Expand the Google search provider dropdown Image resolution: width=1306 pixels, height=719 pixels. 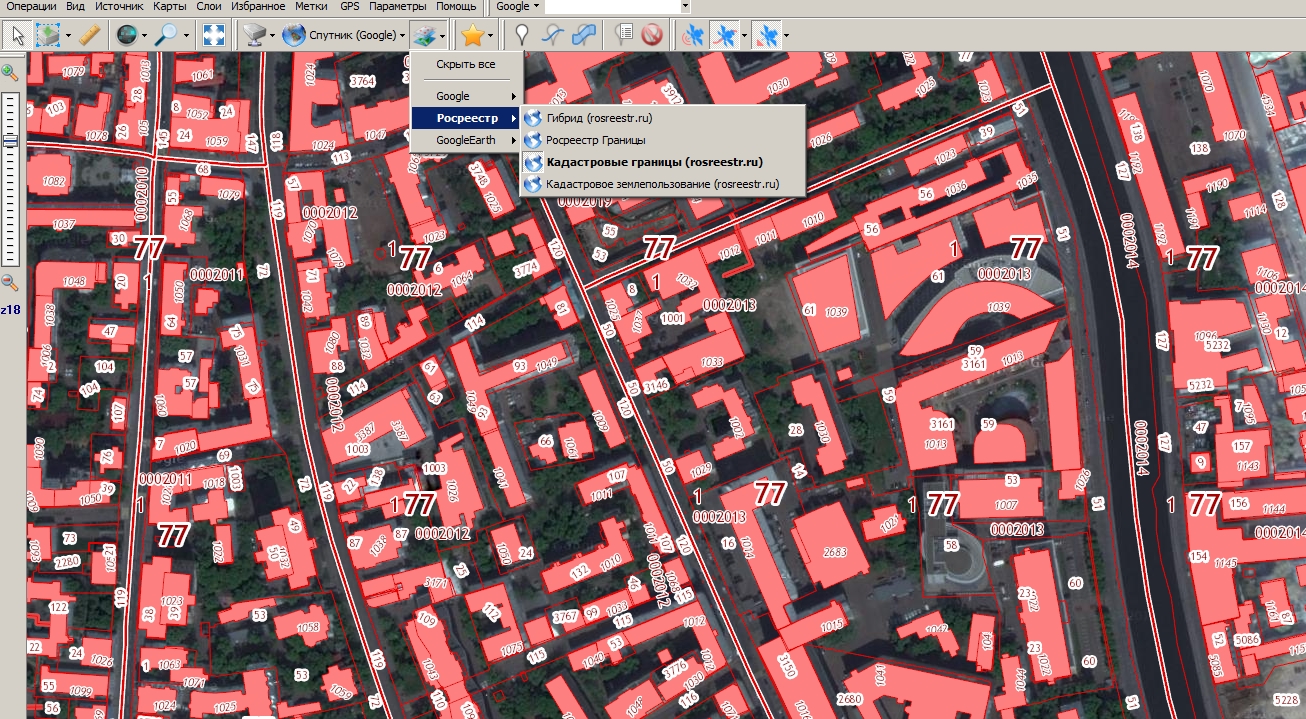(536, 6)
